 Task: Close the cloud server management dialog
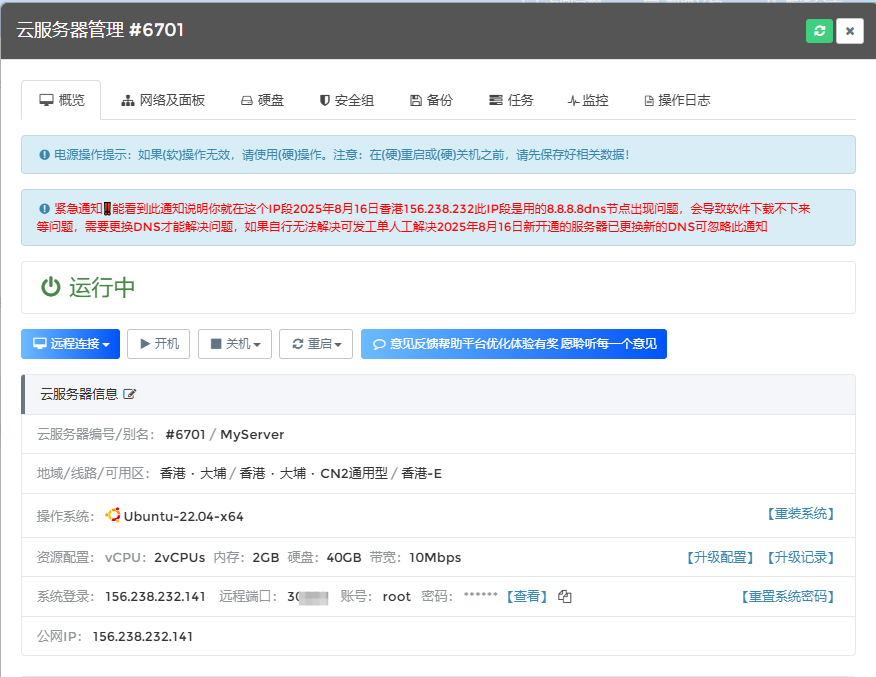click(x=849, y=31)
